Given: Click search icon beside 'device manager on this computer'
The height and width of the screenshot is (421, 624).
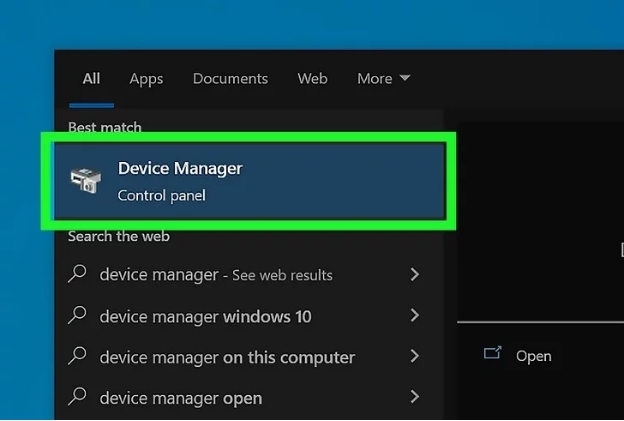Looking at the screenshot, I should point(78,357).
